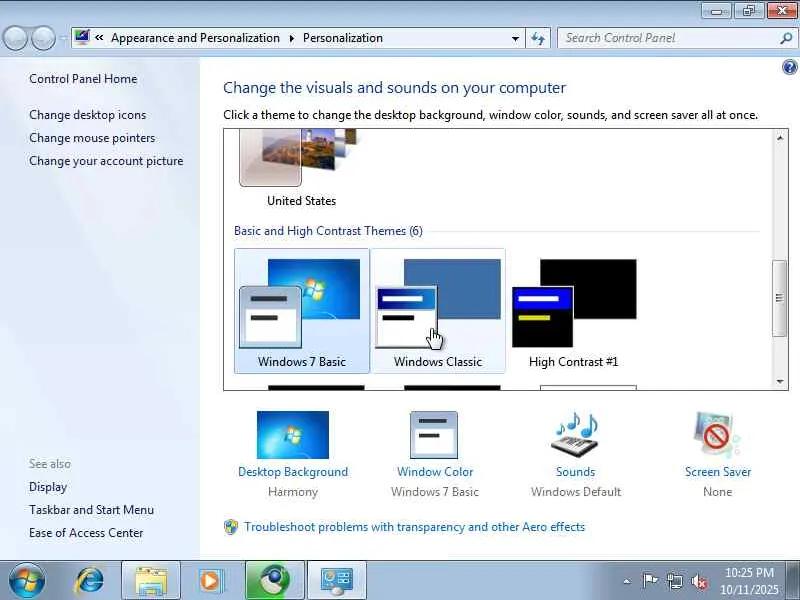Select the High Contrast #1 theme
The height and width of the screenshot is (600, 800).
pyautogui.click(x=573, y=311)
